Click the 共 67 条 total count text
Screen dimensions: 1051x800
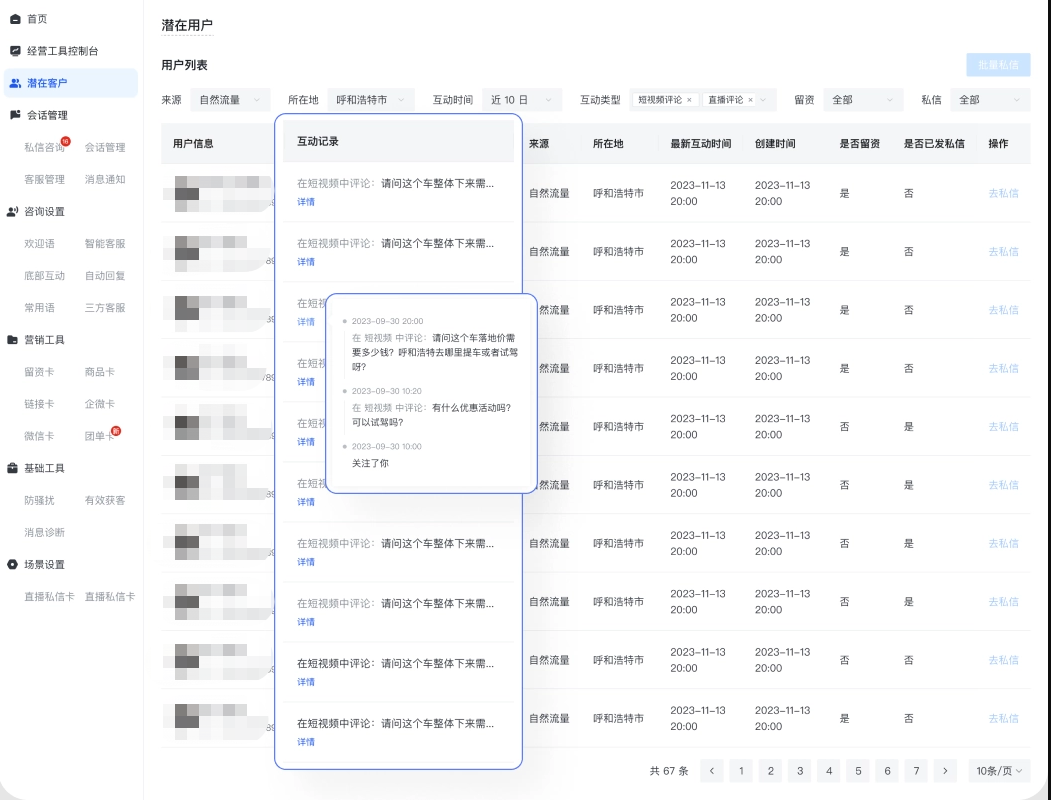(x=669, y=771)
